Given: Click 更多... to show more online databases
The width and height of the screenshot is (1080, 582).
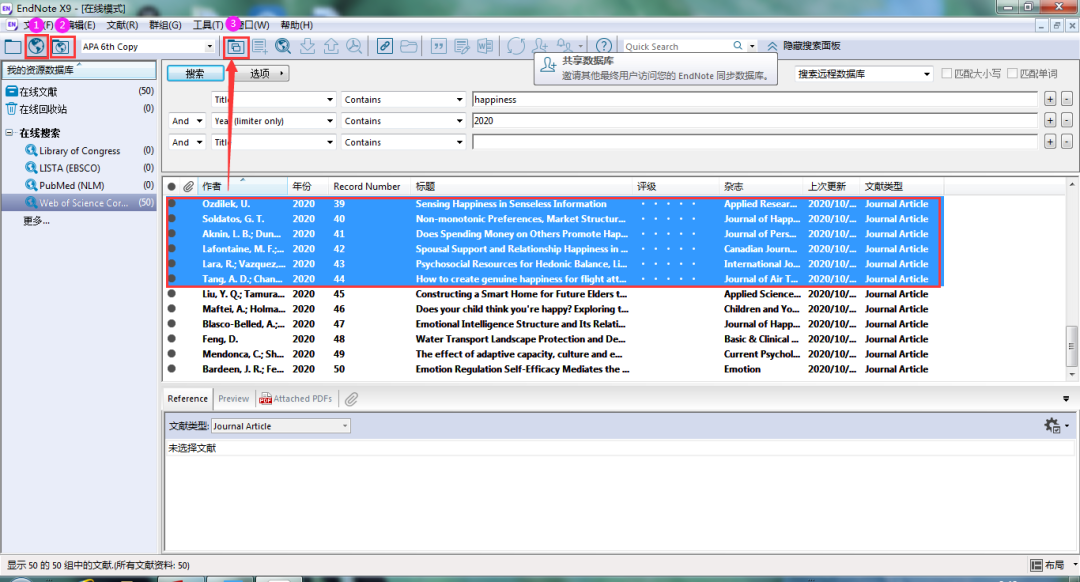Looking at the screenshot, I should point(36,221).
